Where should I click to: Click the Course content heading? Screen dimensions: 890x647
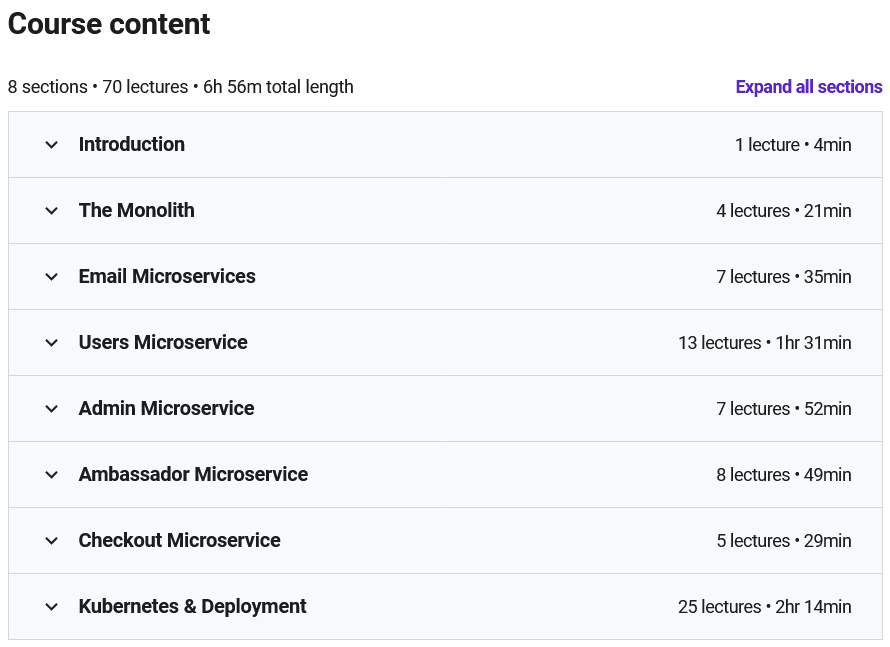tap(109, 24)
